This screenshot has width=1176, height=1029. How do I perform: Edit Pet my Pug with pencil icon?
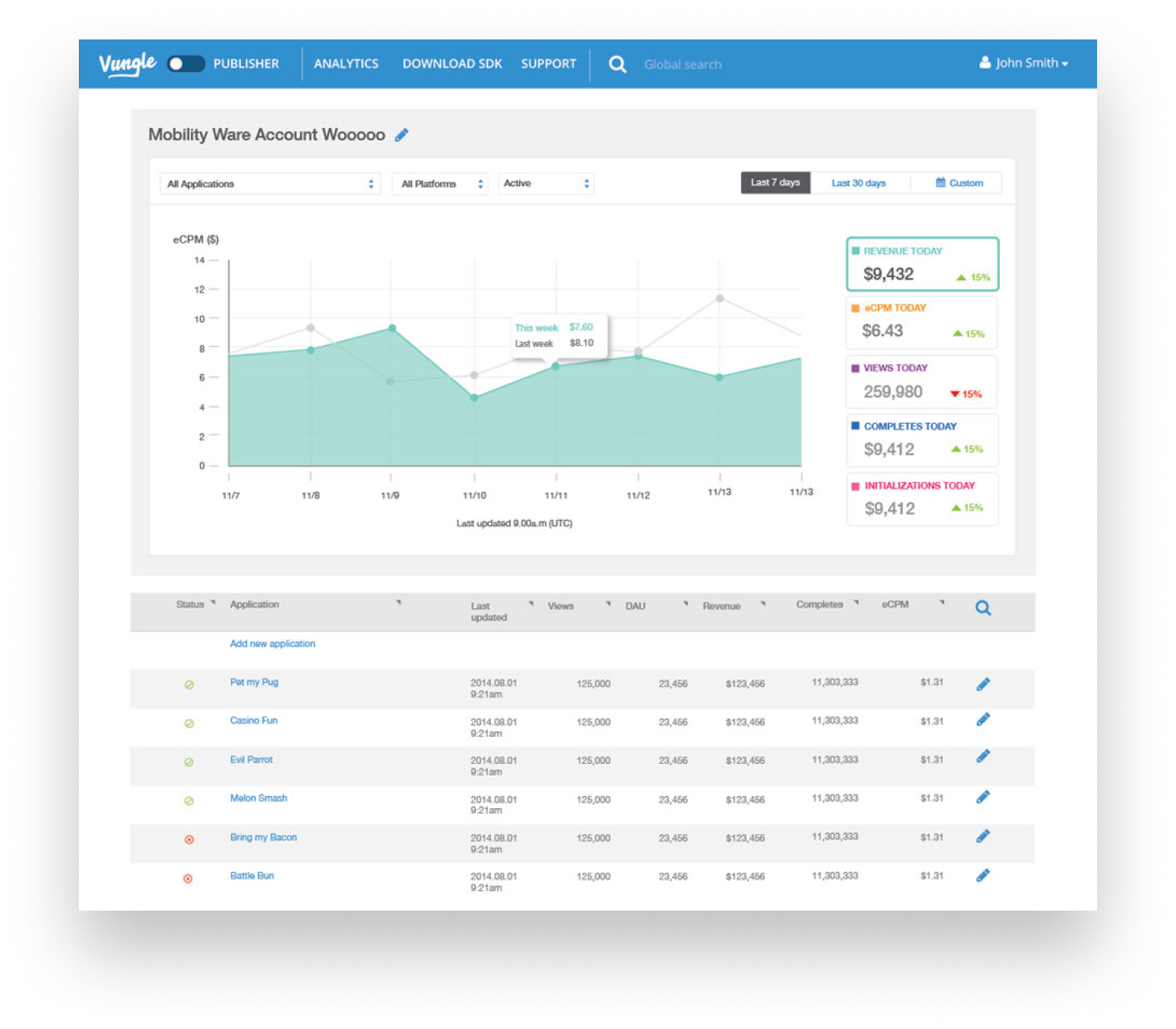983,684
